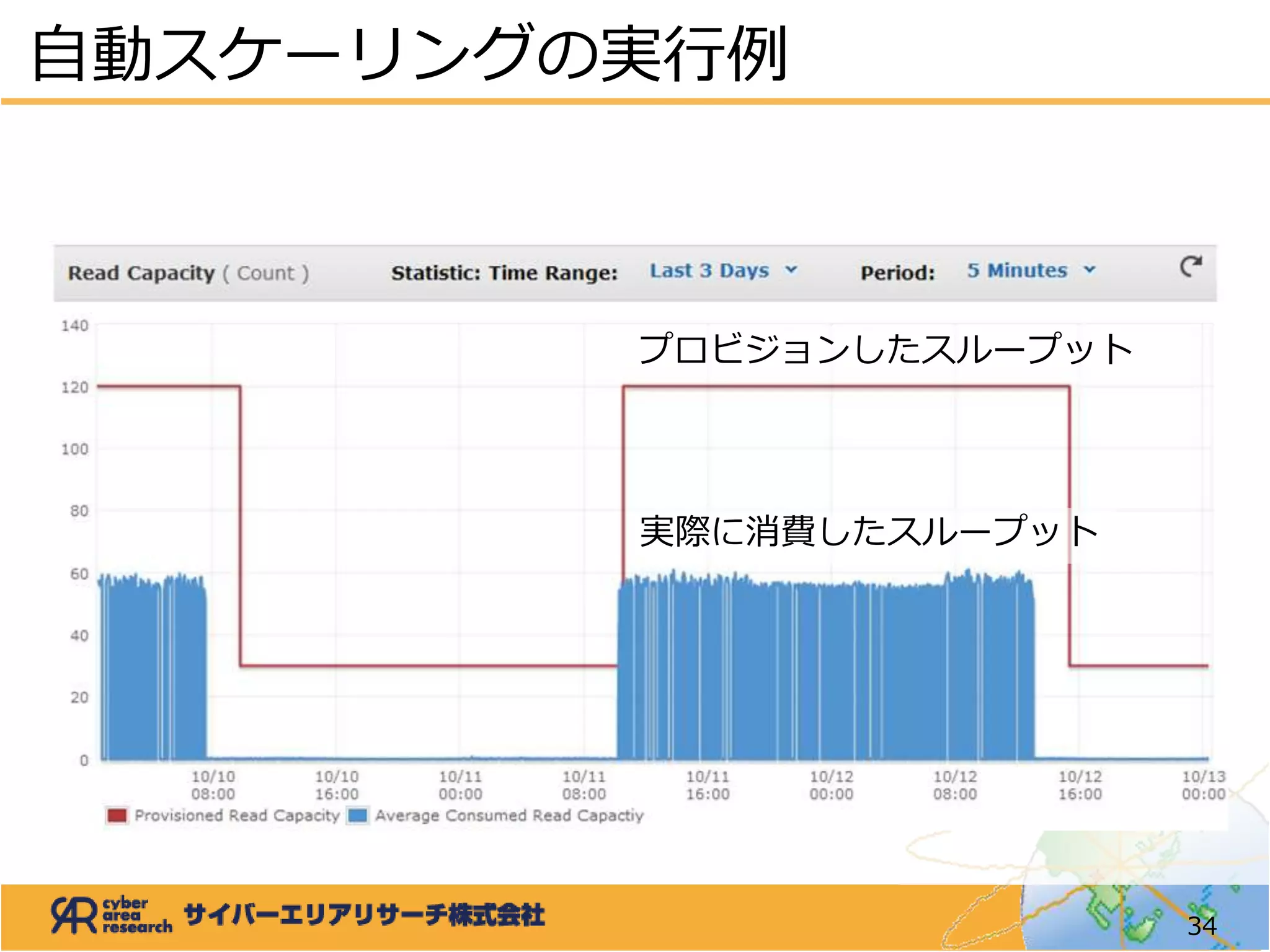1270x952 pixels.
Task: Click the 10/10 16:00 x-axis label
Action: pyautogui.click(x=337, y=785)
